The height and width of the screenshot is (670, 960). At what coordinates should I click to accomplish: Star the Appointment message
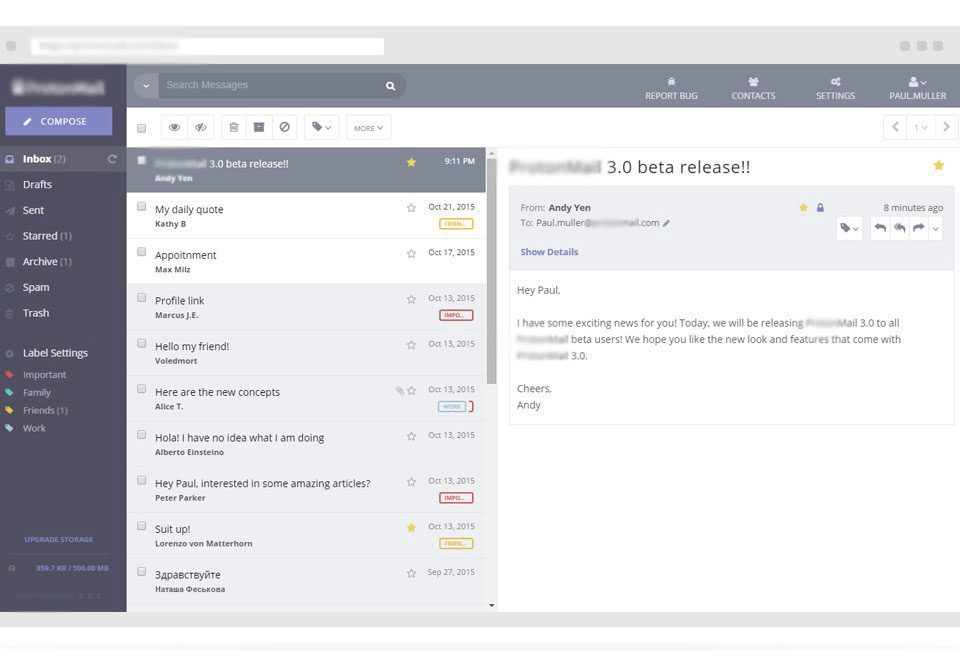411,254
